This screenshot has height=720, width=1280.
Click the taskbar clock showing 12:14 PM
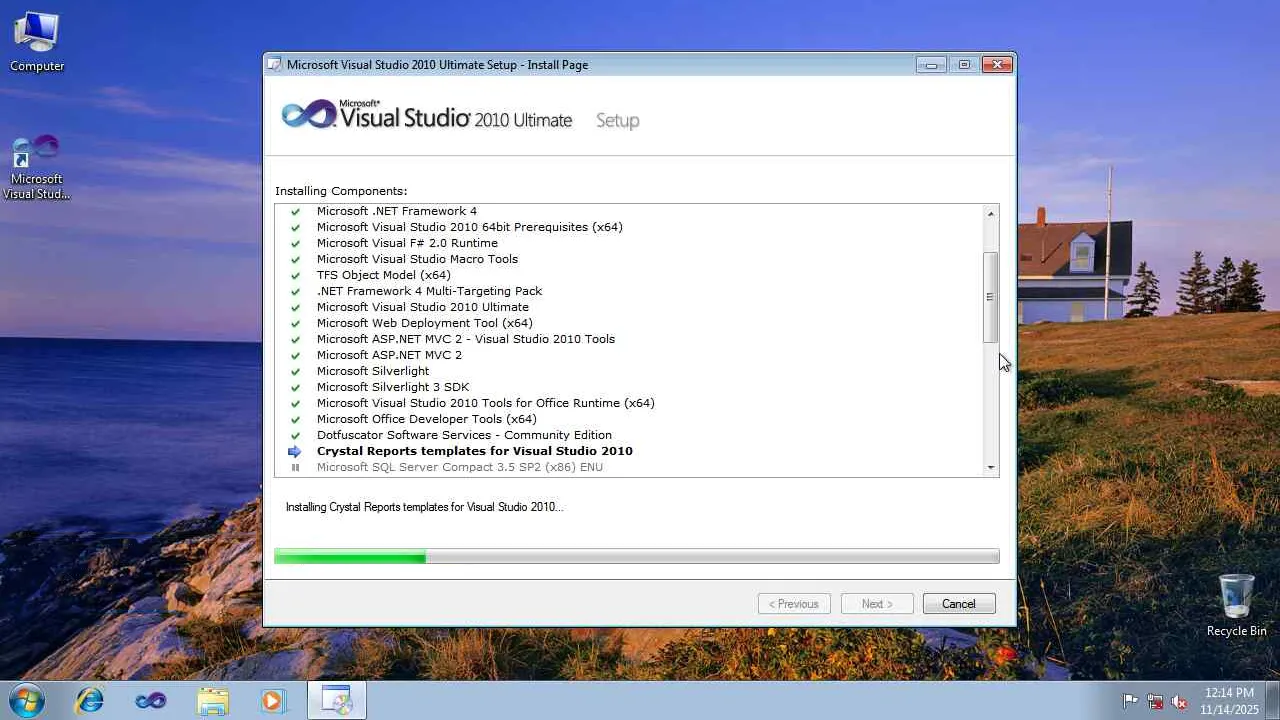click(1229, 700)
